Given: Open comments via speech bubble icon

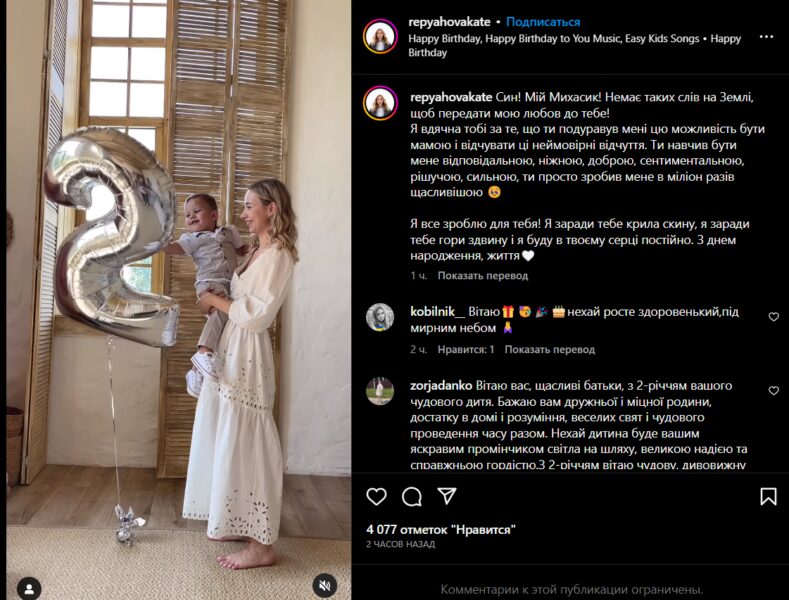Looking at the screenshot, I should coord(411,497).
